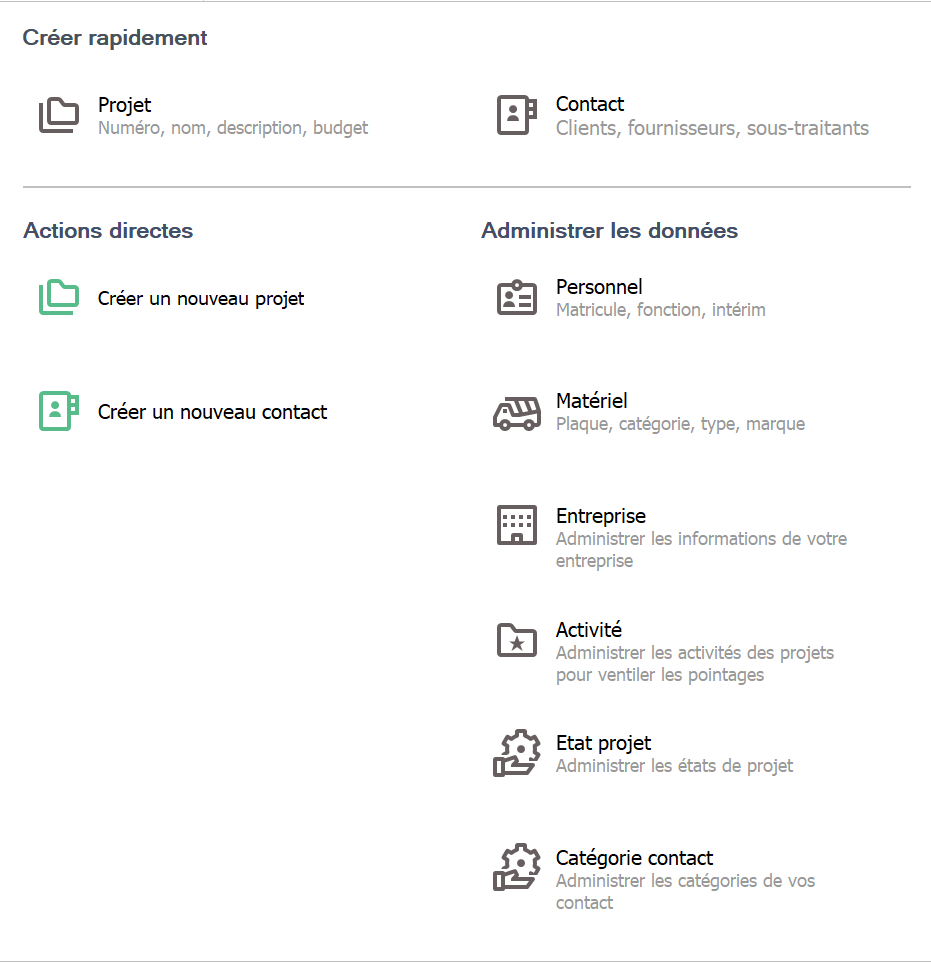Click the Entreprise building icon
Image resolution: width=931 pixels, height=963 pixels.
[517, 525]
